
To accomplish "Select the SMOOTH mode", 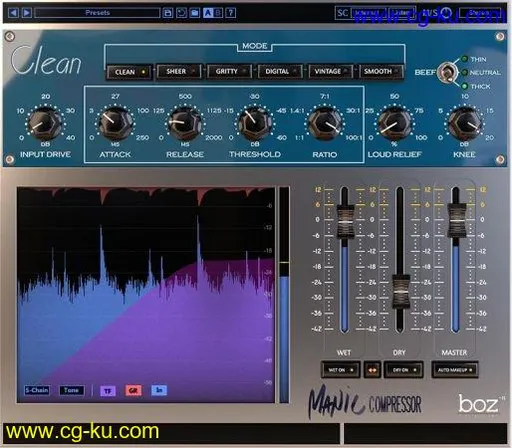I will pyautogui.click(x=381, y=71).
